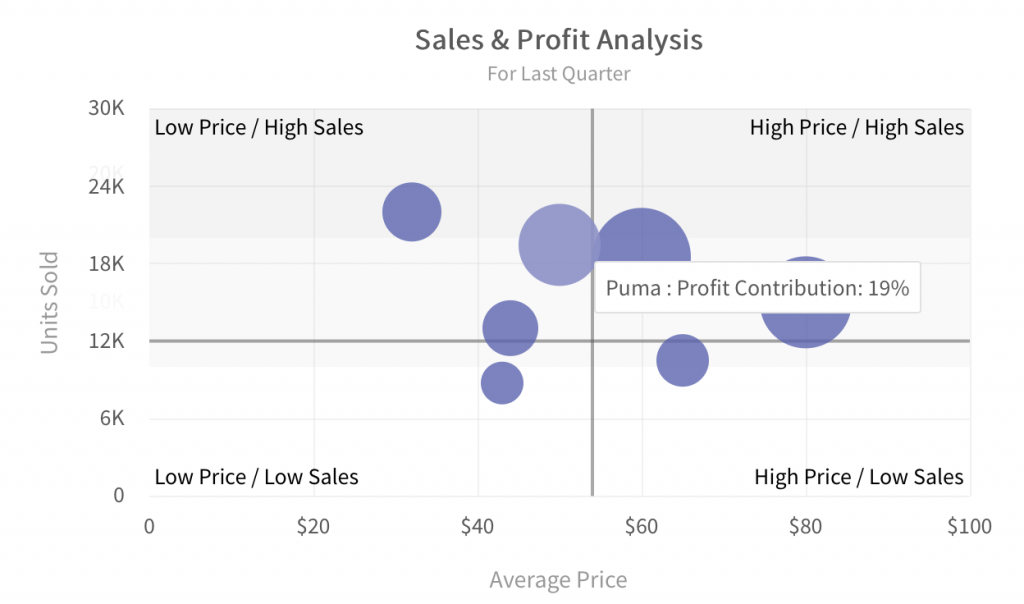Click the 6K tick label on the y-axis
The width and height of the screenshot is (1024, 604).
click(x=111, y=418)
